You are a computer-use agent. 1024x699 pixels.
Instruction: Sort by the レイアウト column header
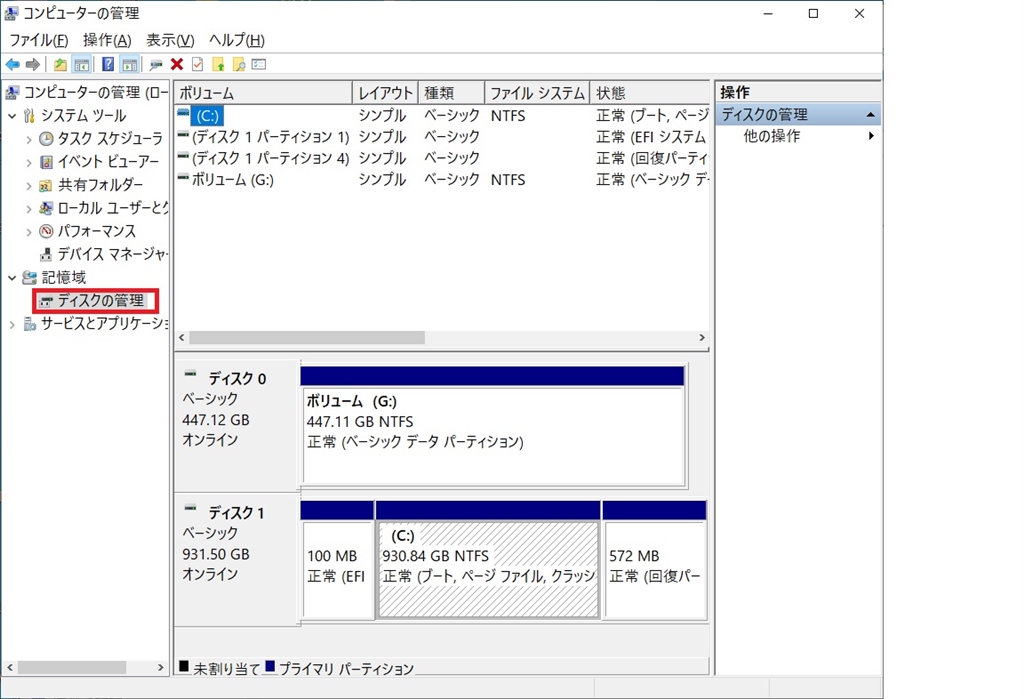point(385,93)
